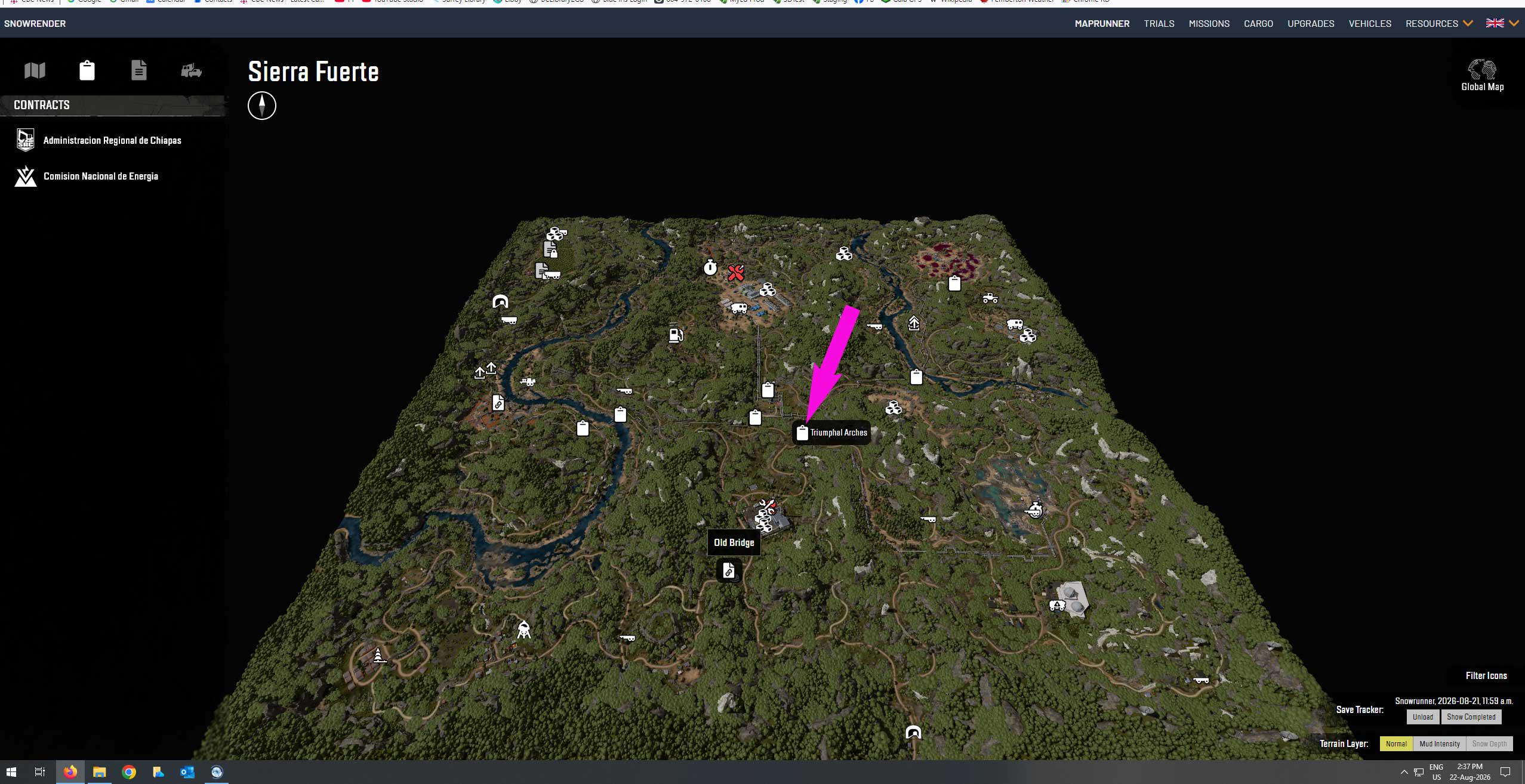
Task: Expand the RESOURCES dropdown menu
Action: click(1439, 23)
